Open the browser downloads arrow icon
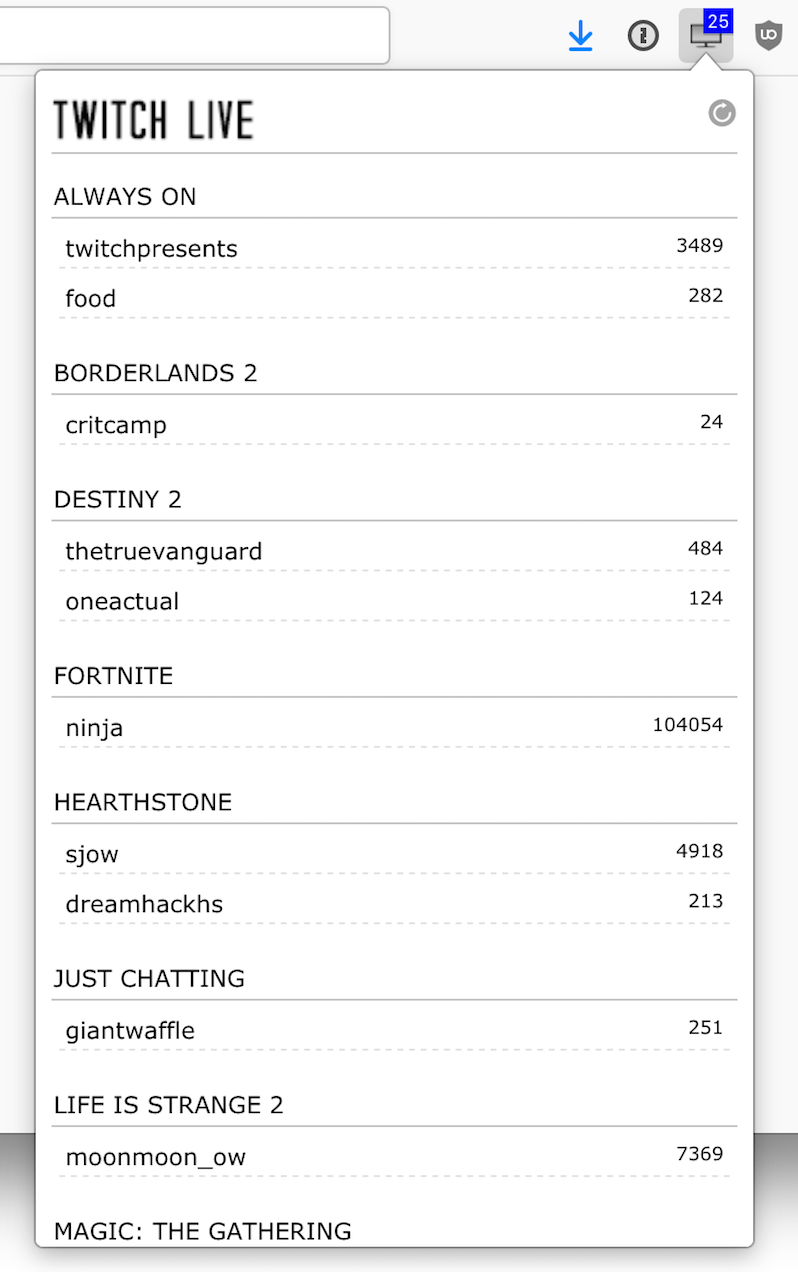Viewport: 798px width, 1272px height. coord(580,37)
